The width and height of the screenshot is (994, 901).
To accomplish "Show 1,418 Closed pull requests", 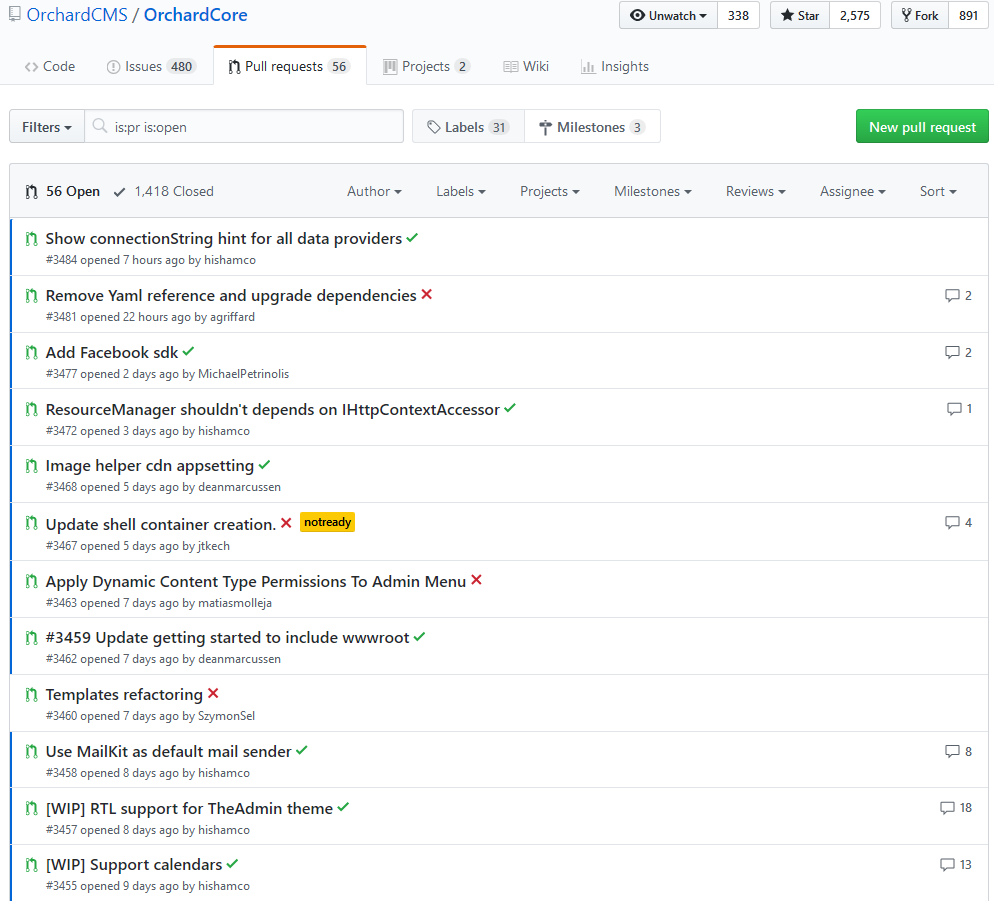I will (x=164, y=191).
